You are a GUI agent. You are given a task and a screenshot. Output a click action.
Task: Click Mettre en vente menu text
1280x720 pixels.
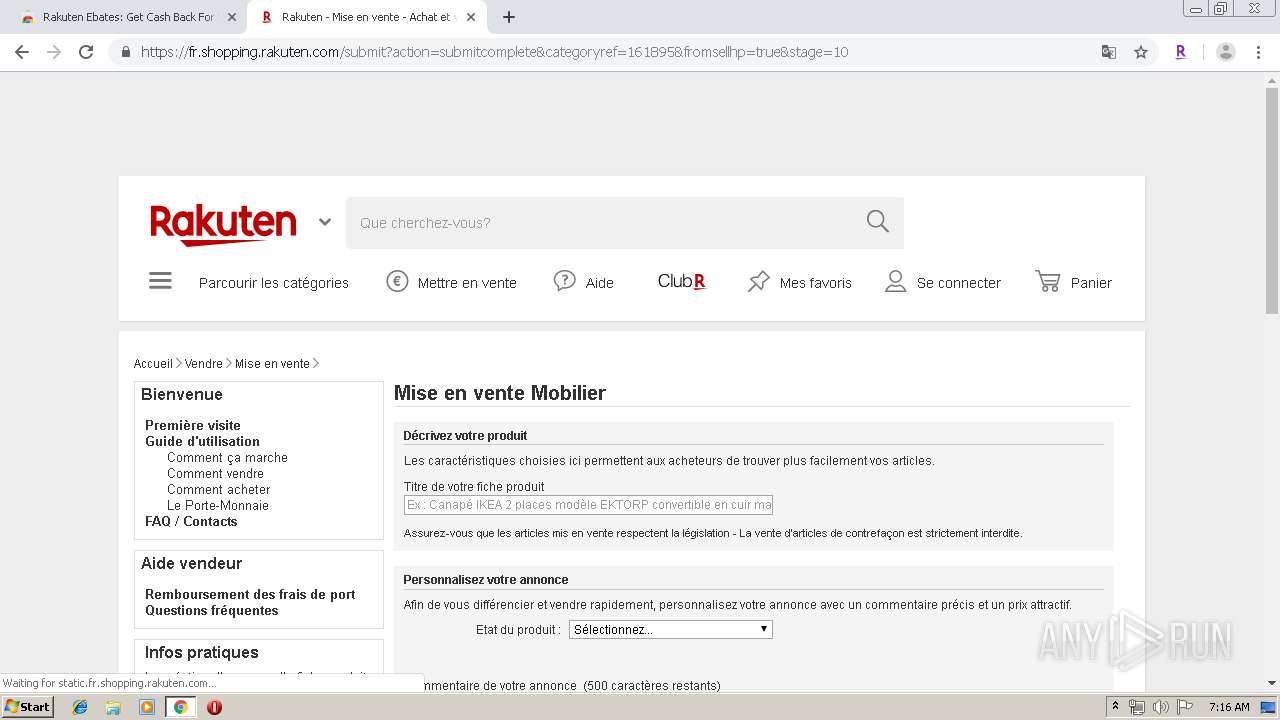click(467, 283)
